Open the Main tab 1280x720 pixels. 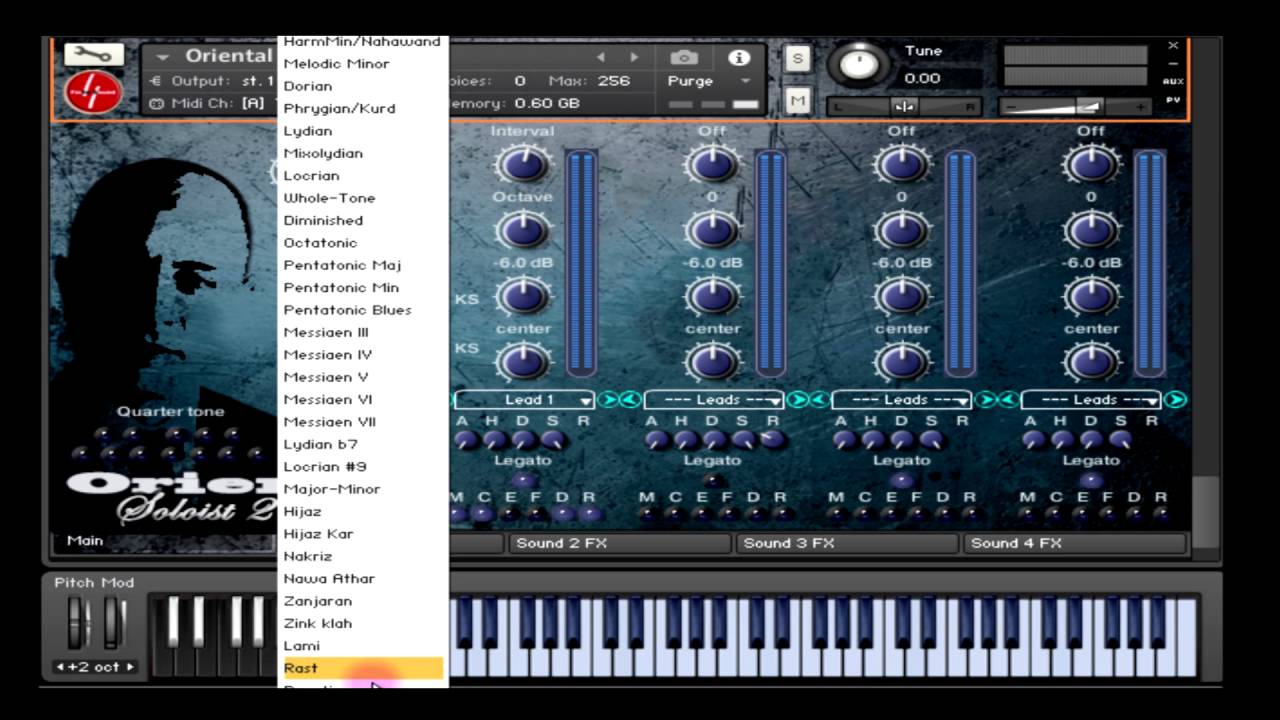(x=85, y=541)
